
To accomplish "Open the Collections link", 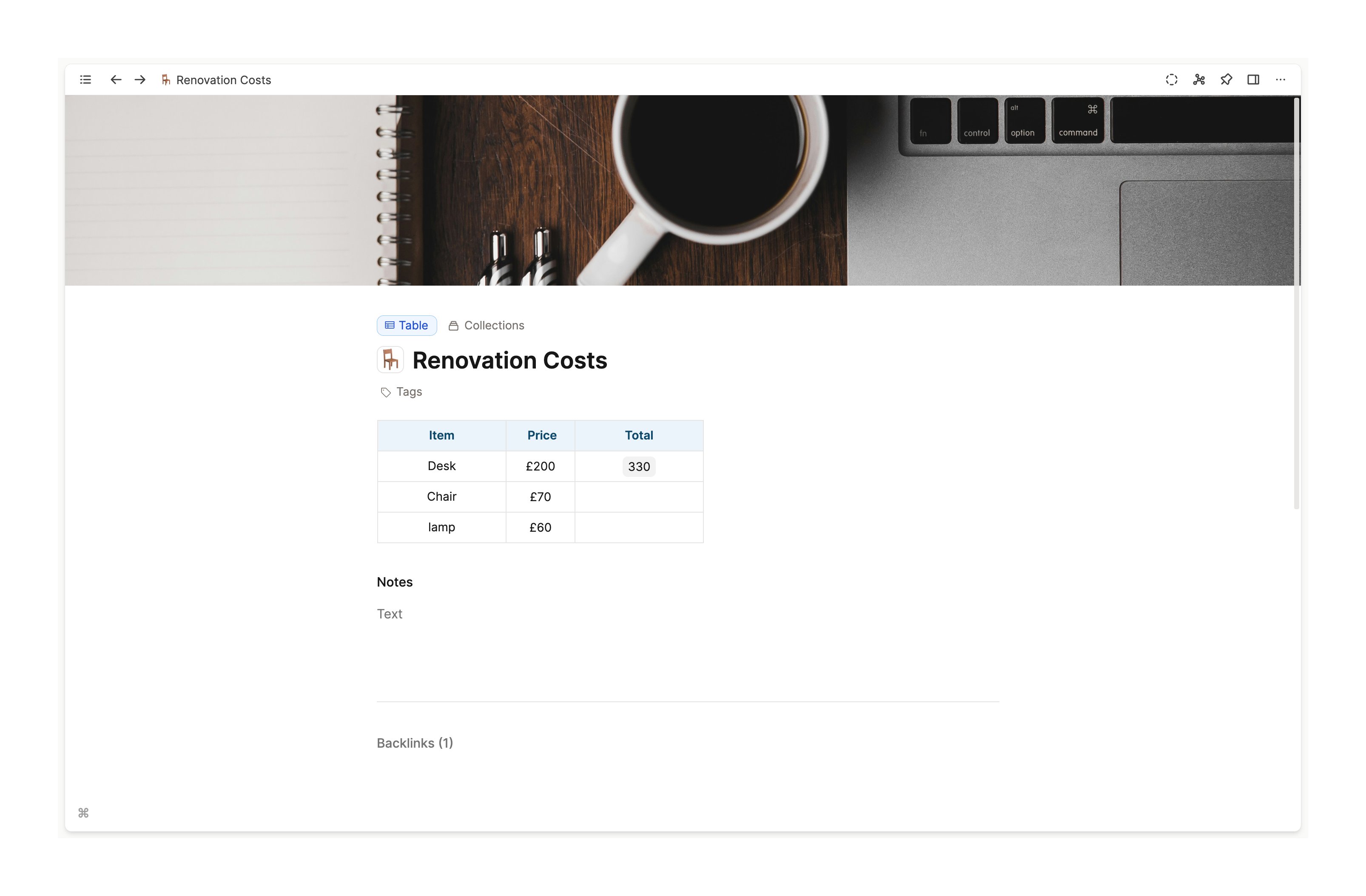I will tap(486, 325).
